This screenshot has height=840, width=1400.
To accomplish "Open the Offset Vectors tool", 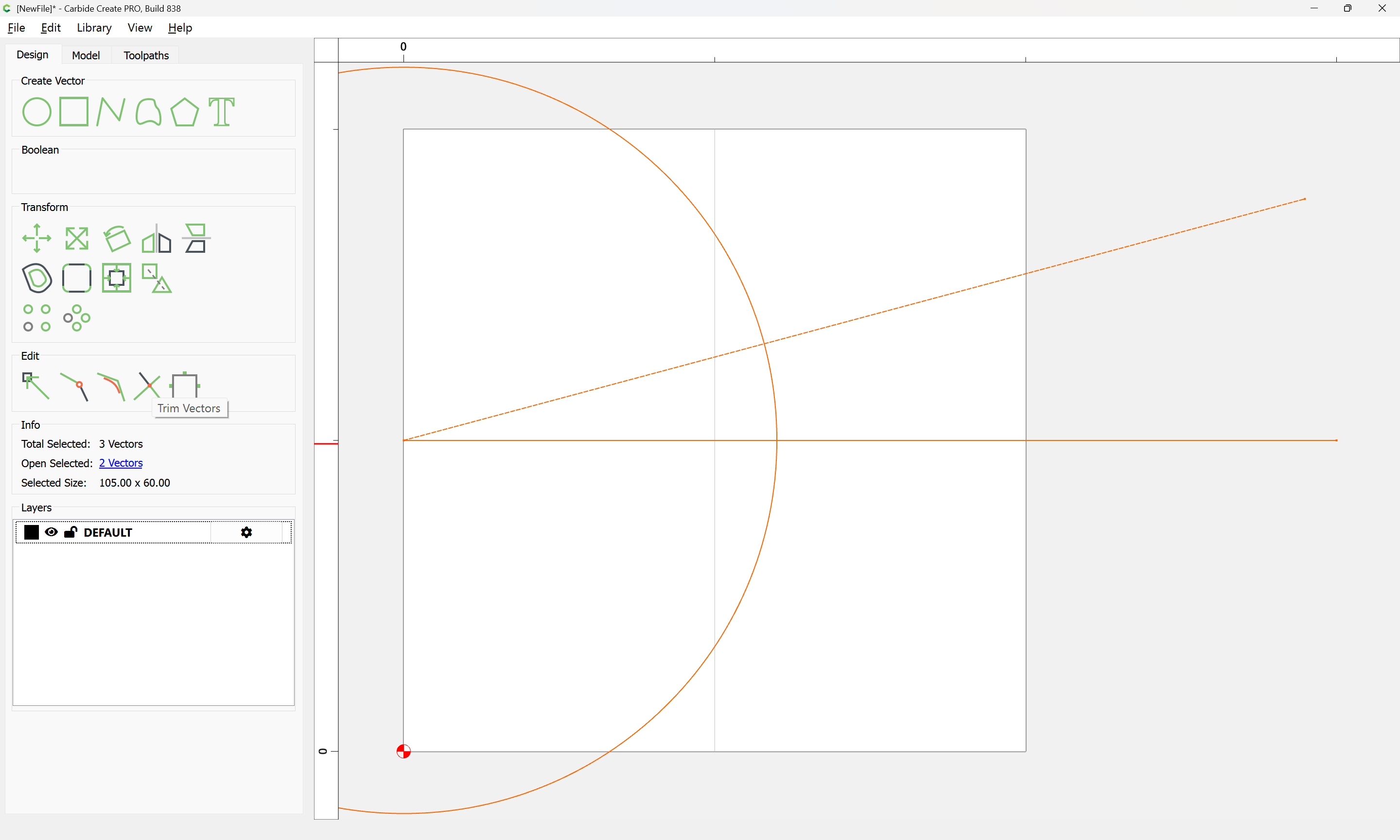I will [x=37, y=278].
